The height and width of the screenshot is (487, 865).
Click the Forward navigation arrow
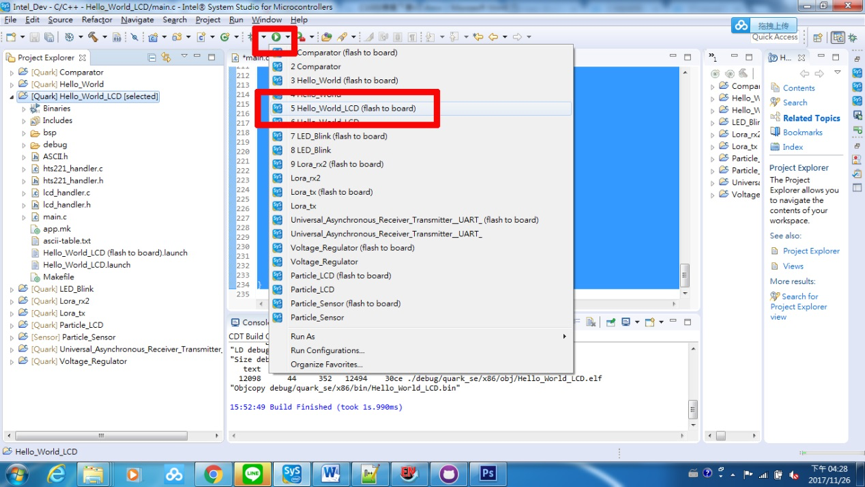coord(517,37)
